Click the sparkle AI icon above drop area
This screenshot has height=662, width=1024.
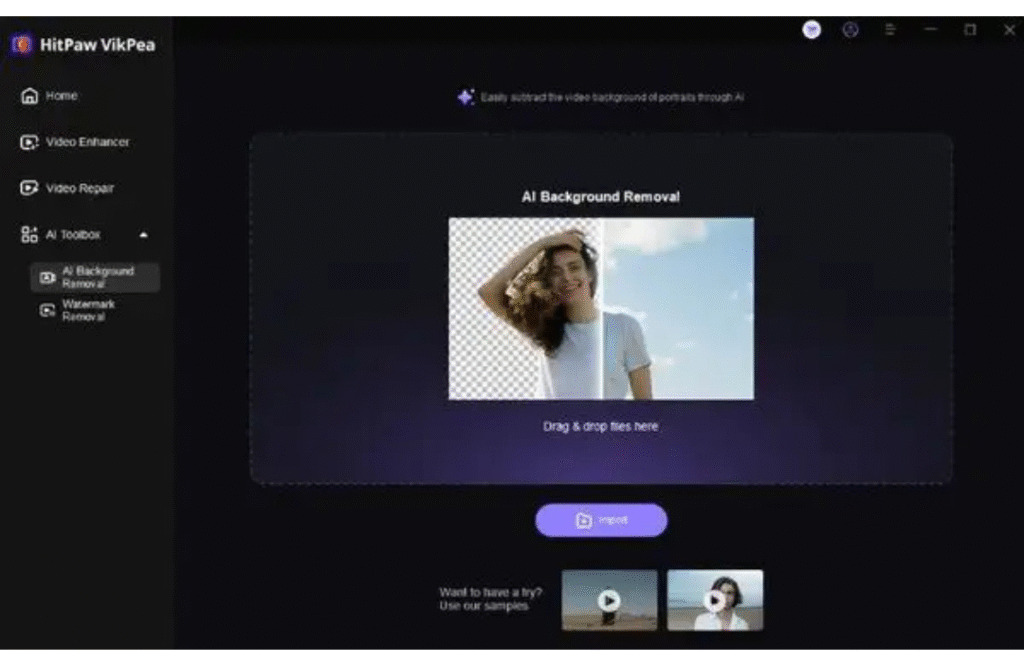tap(465, 97)
